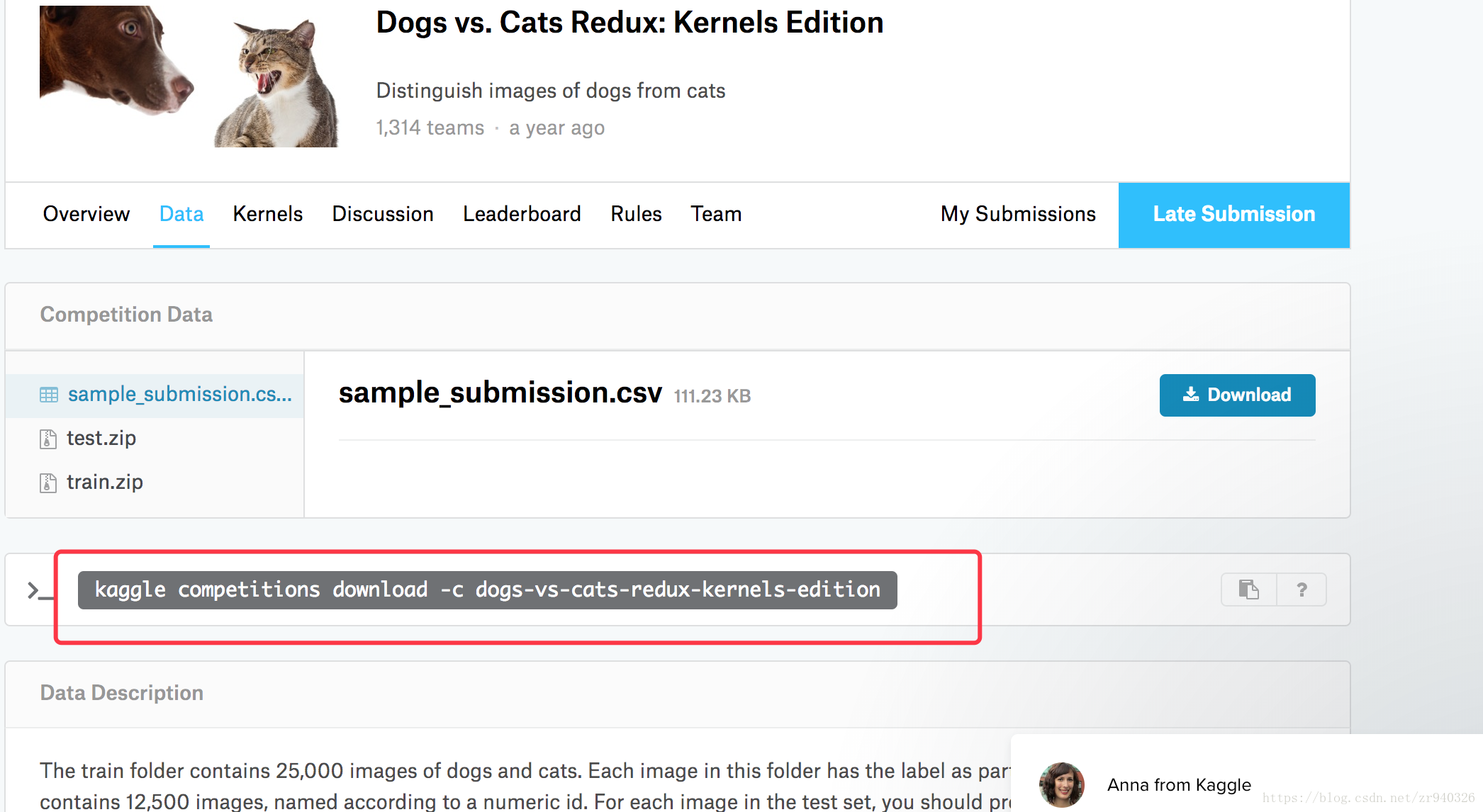The width and height of the screenshot is (1483, 812).
Task: Click the Late Submission button
Action: pyautogui.click(x=1233, y=215)
